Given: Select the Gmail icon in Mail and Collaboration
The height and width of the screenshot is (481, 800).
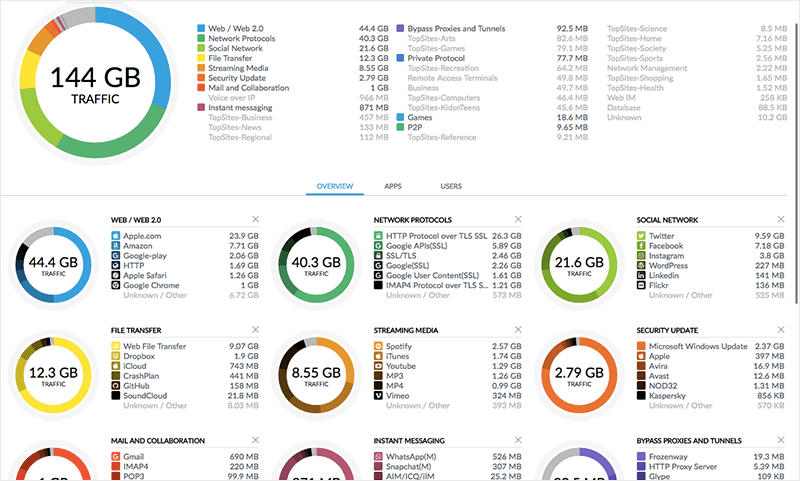Looking at the screenshot, I should click(116, 457).
